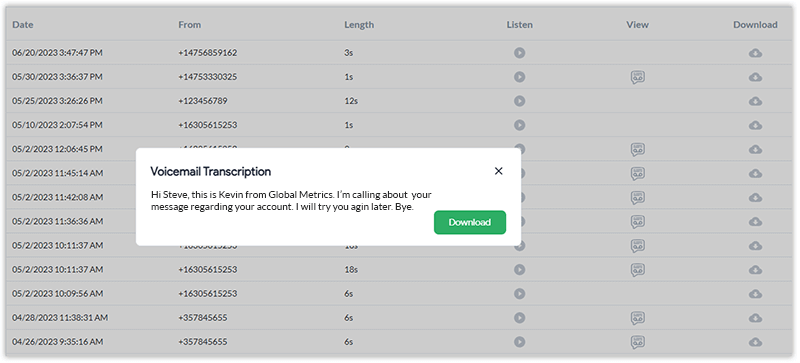This screenshot has height=363, width=800.
Task: Download the 06/20/2023 voicemail via cloud icon
Action: coord(755,53)
